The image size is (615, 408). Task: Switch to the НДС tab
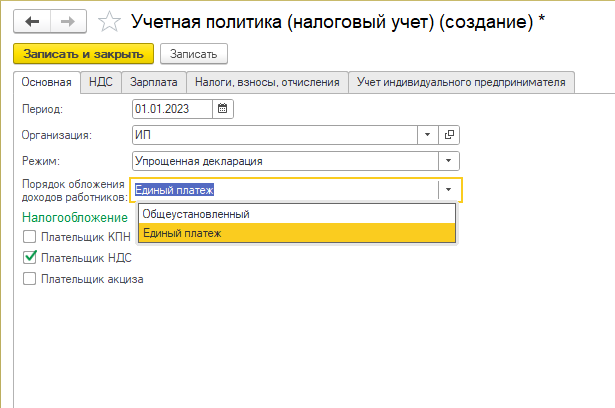(x=100, y=82)
